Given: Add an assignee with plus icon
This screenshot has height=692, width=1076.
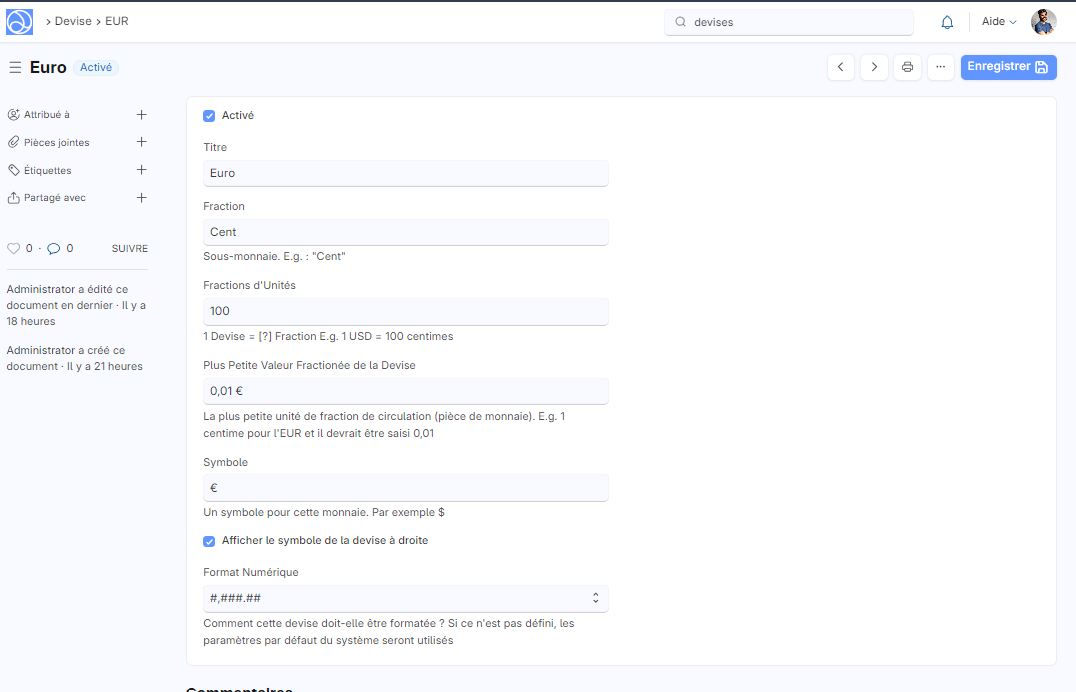Looking at the screenshot, I should pyautogui.click(x=141, y=115).
